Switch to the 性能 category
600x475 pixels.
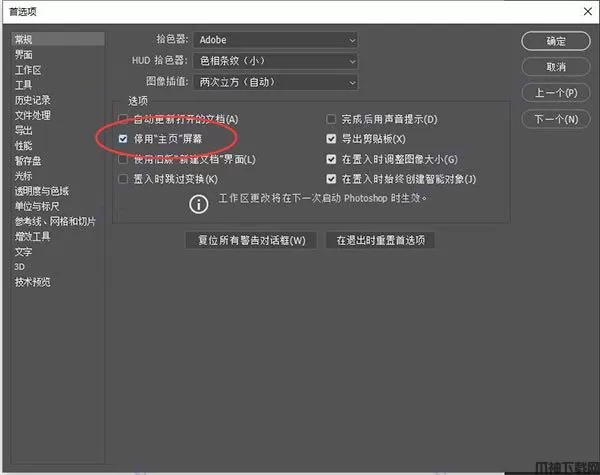[24, 145]
